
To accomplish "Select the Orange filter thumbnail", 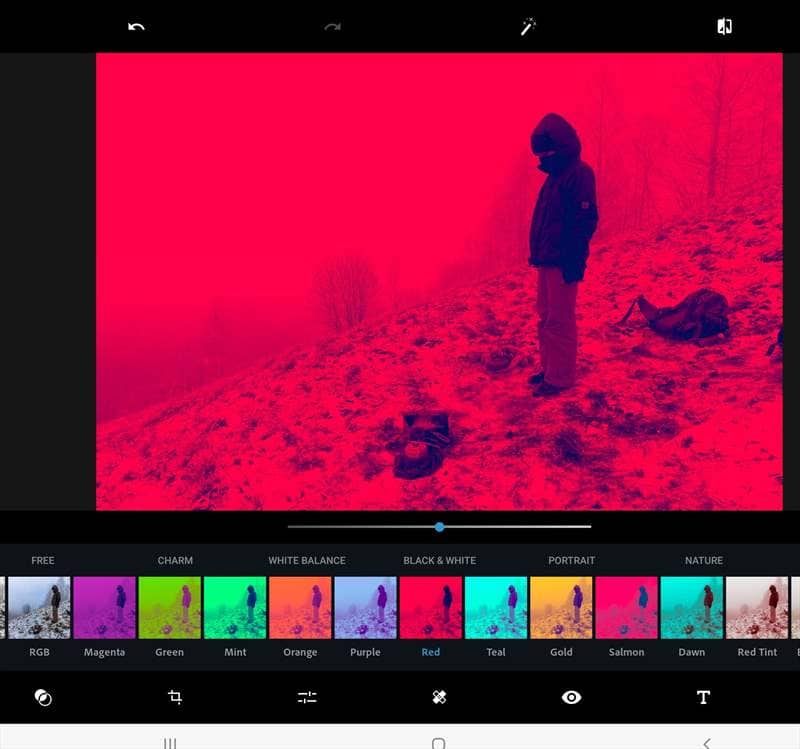I will click(301, 608).
